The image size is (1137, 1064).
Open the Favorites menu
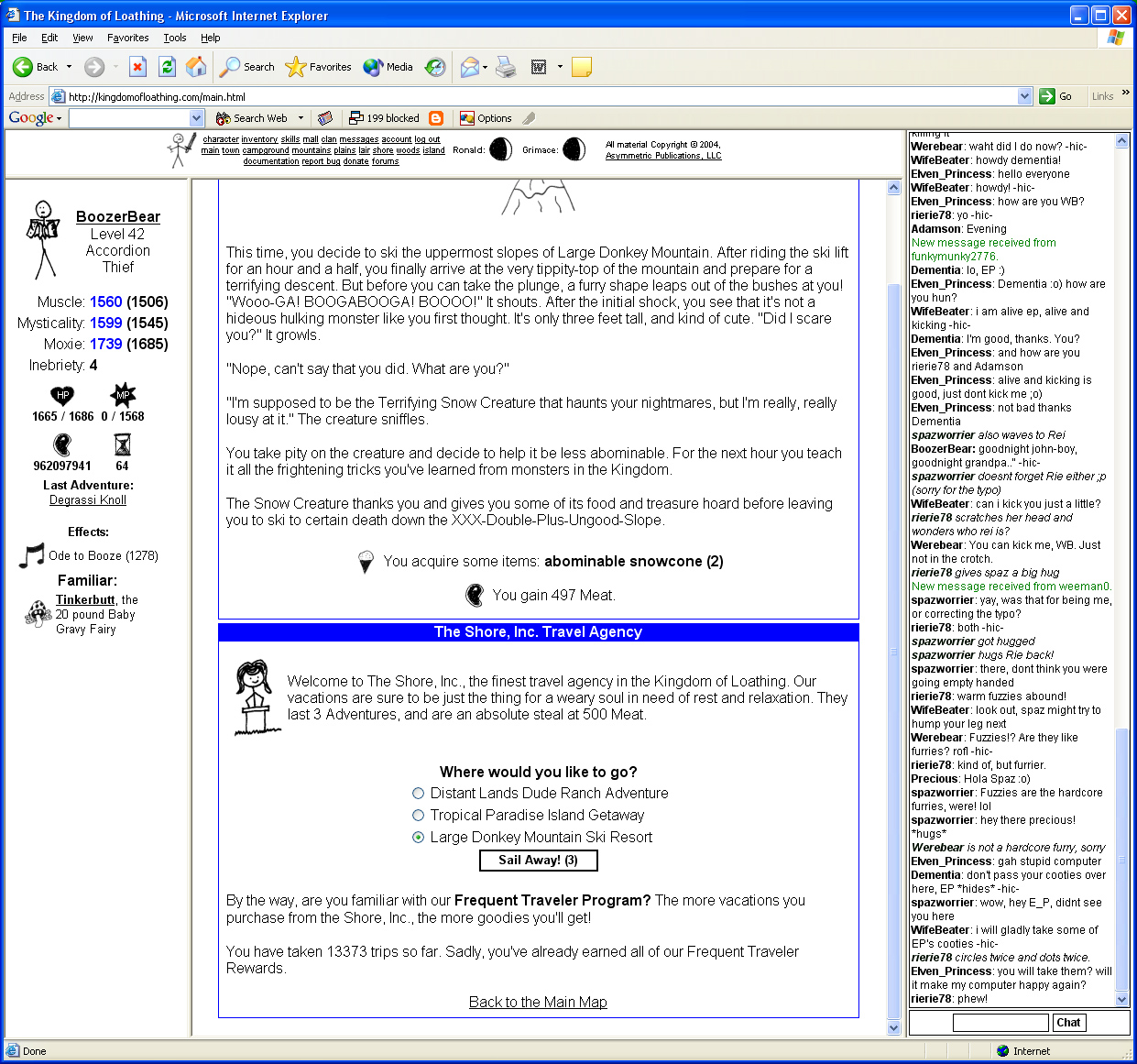point(127,38)
